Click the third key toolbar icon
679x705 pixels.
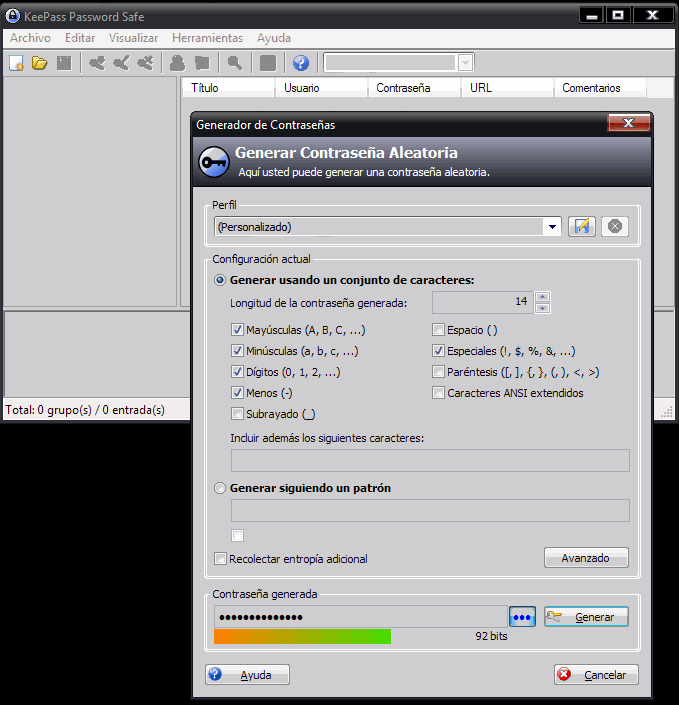[145, 63]
